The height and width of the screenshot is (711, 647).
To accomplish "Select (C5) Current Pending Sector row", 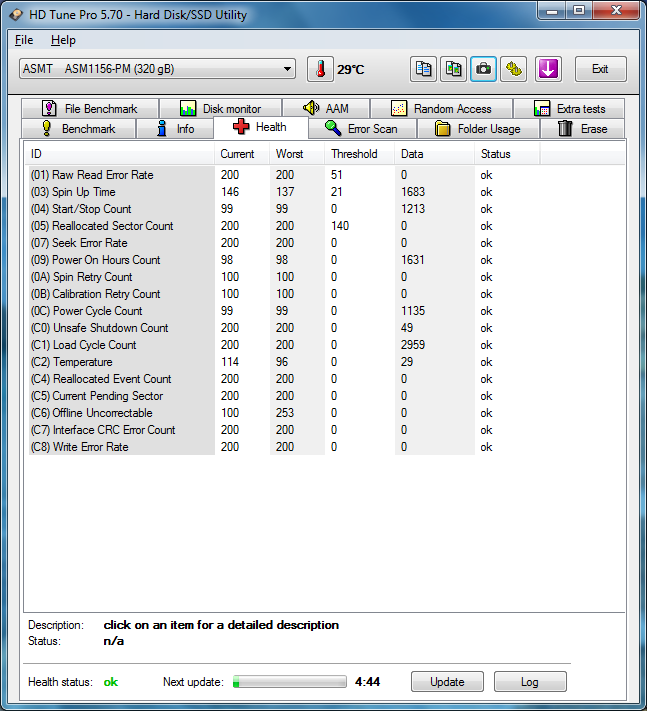I will click(284, 396).
